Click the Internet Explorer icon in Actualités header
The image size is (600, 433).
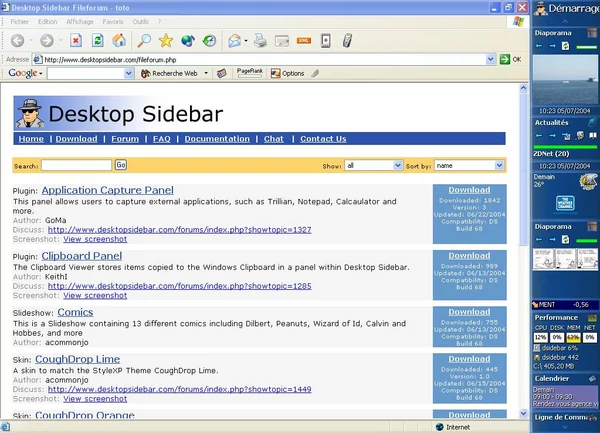592,122
